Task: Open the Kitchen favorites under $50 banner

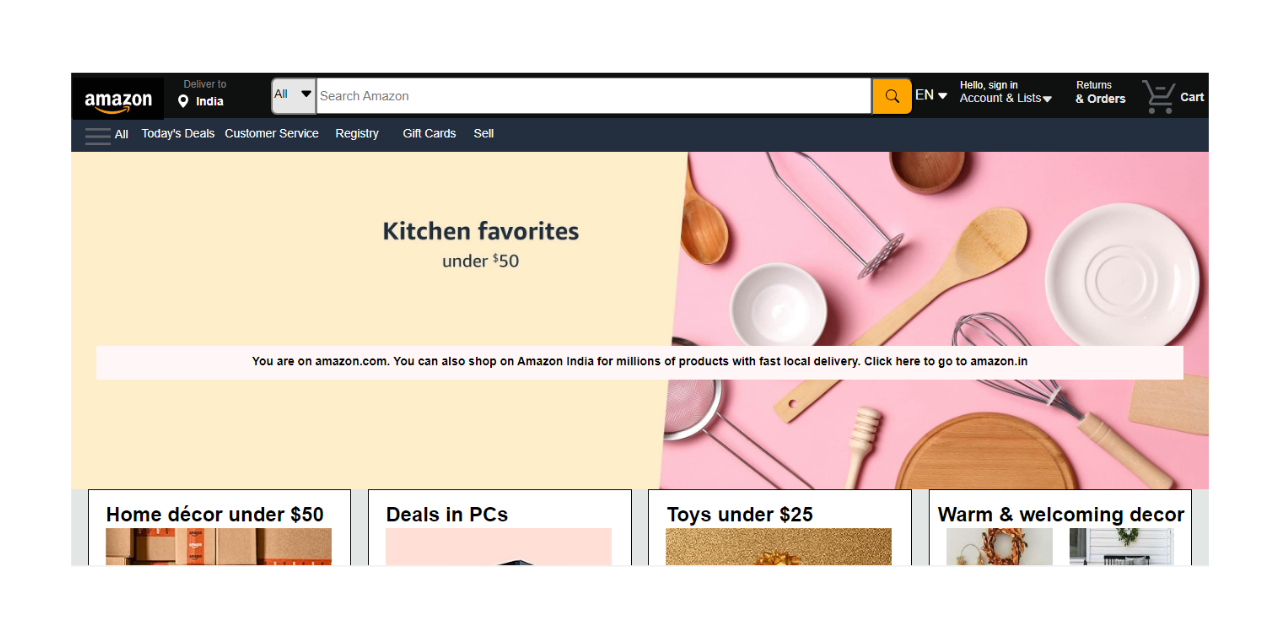Action: pos(640,320)
